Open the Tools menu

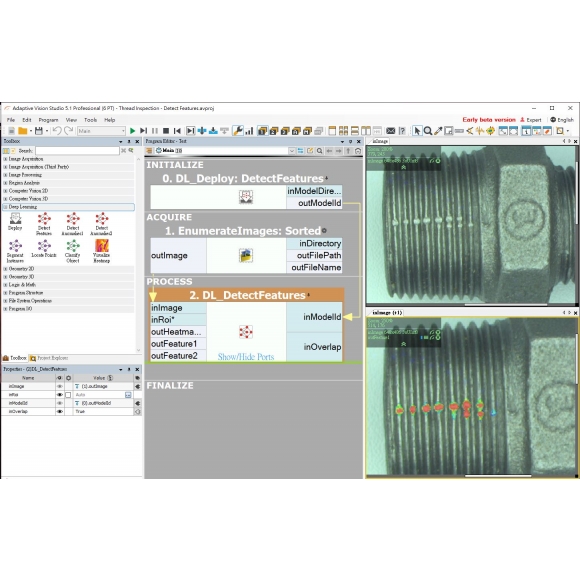tap(90, 120)
